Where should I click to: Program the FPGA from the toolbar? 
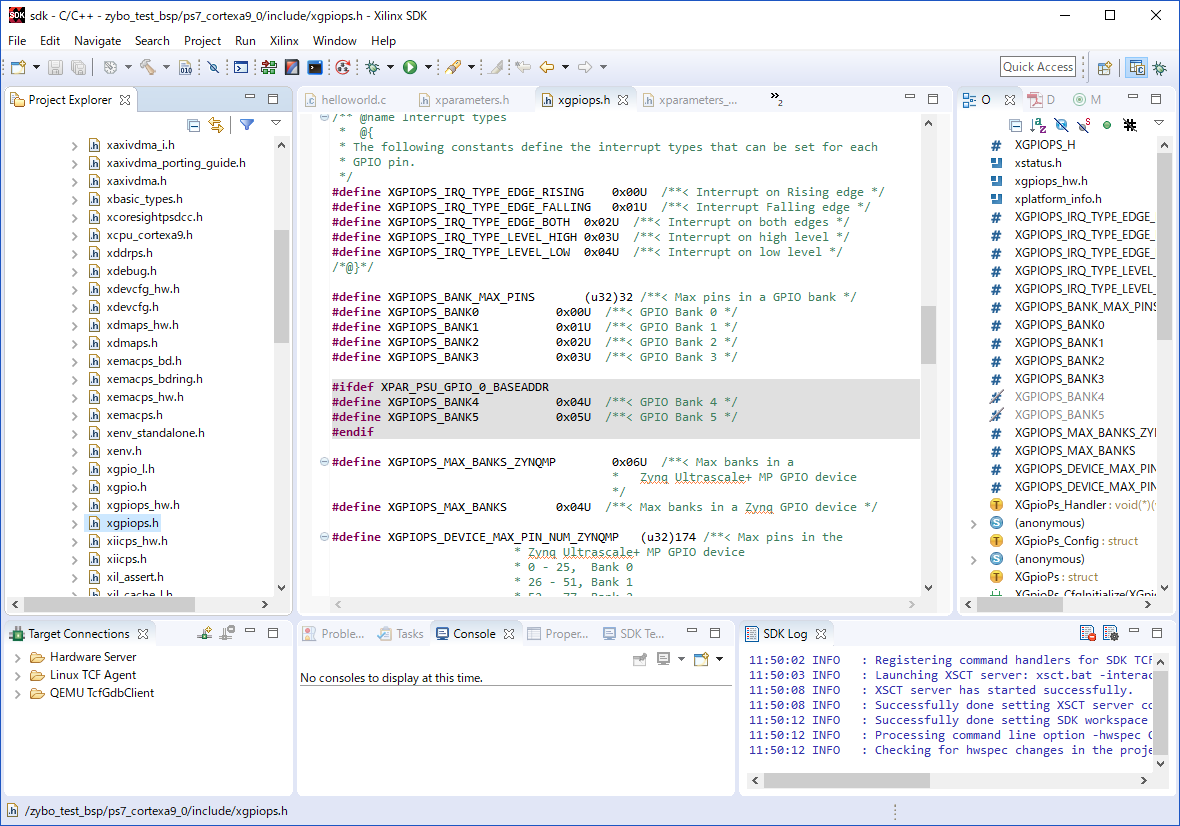pyautogui.click(x=268, y=67)
